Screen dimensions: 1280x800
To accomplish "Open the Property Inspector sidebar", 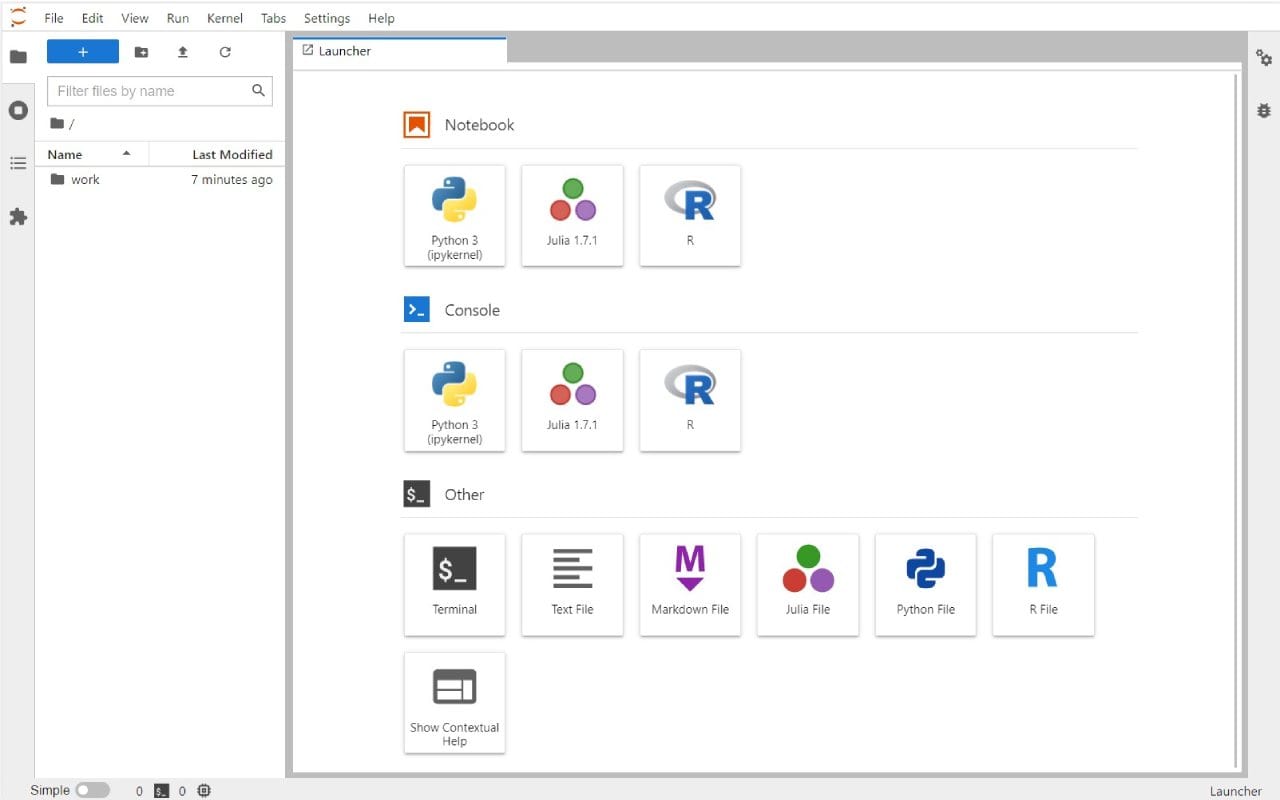I will coord(1263,58).
